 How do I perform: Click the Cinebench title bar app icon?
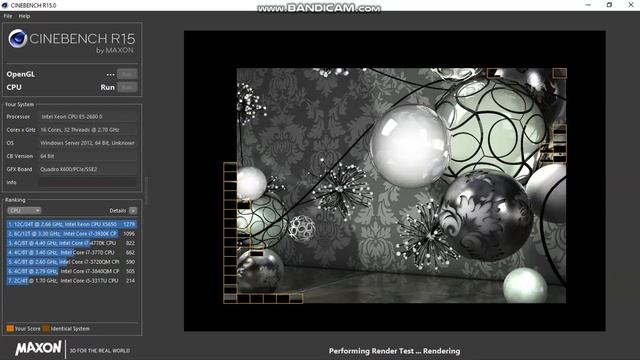coord(5,5)
